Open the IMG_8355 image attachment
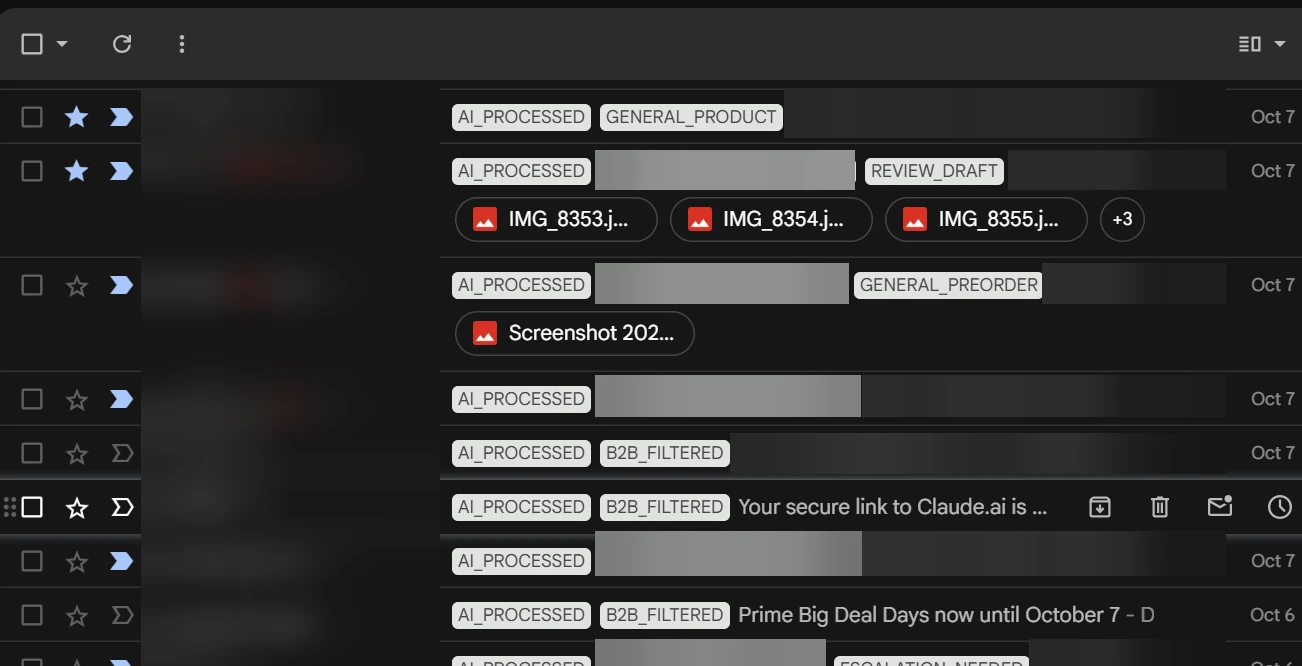Viewport: 1302px width, 666px height. (x=986, y=219)
